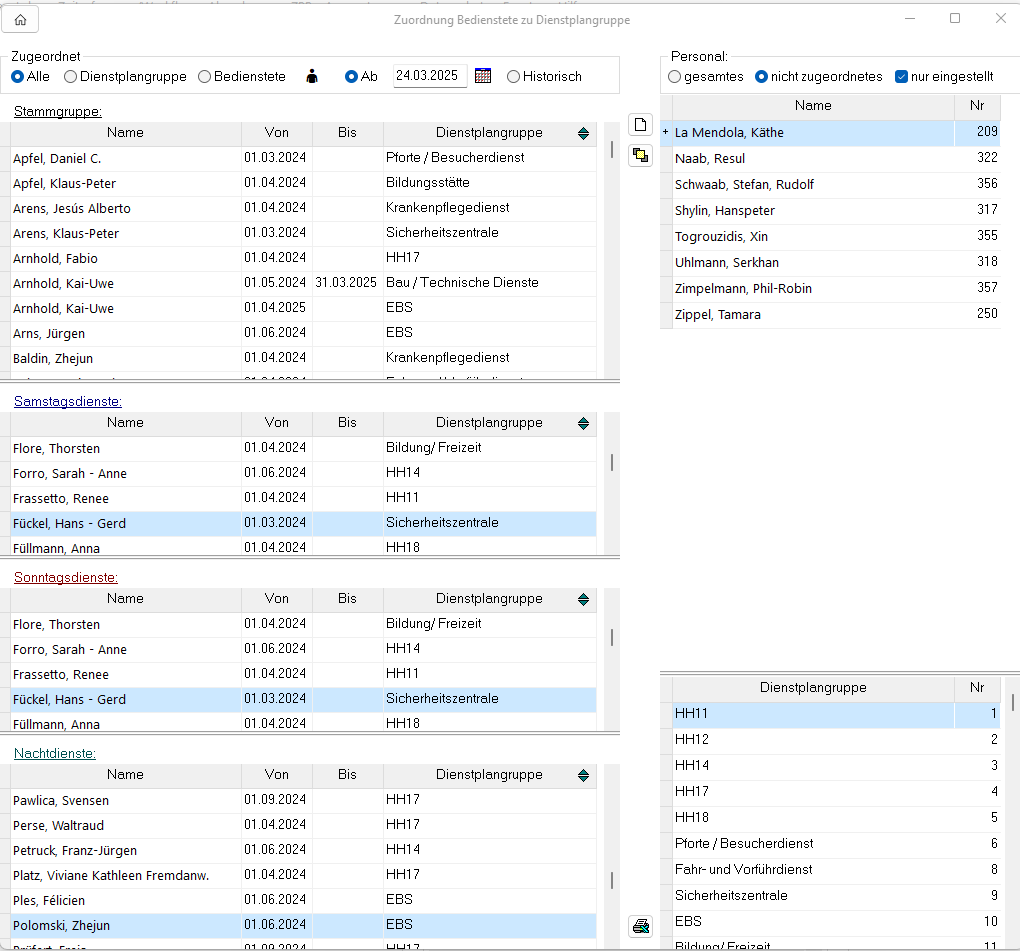Select the 'gesamtes' personnel radio button

675,76
